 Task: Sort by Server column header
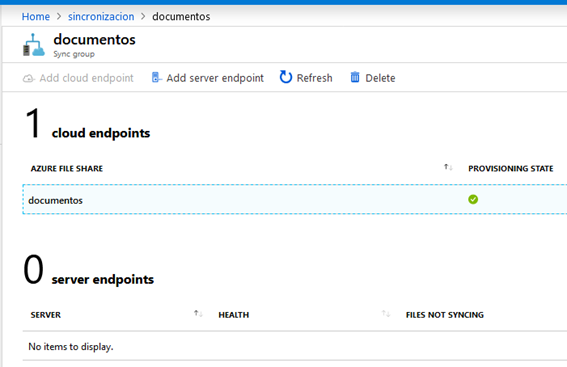coord(46,315)
